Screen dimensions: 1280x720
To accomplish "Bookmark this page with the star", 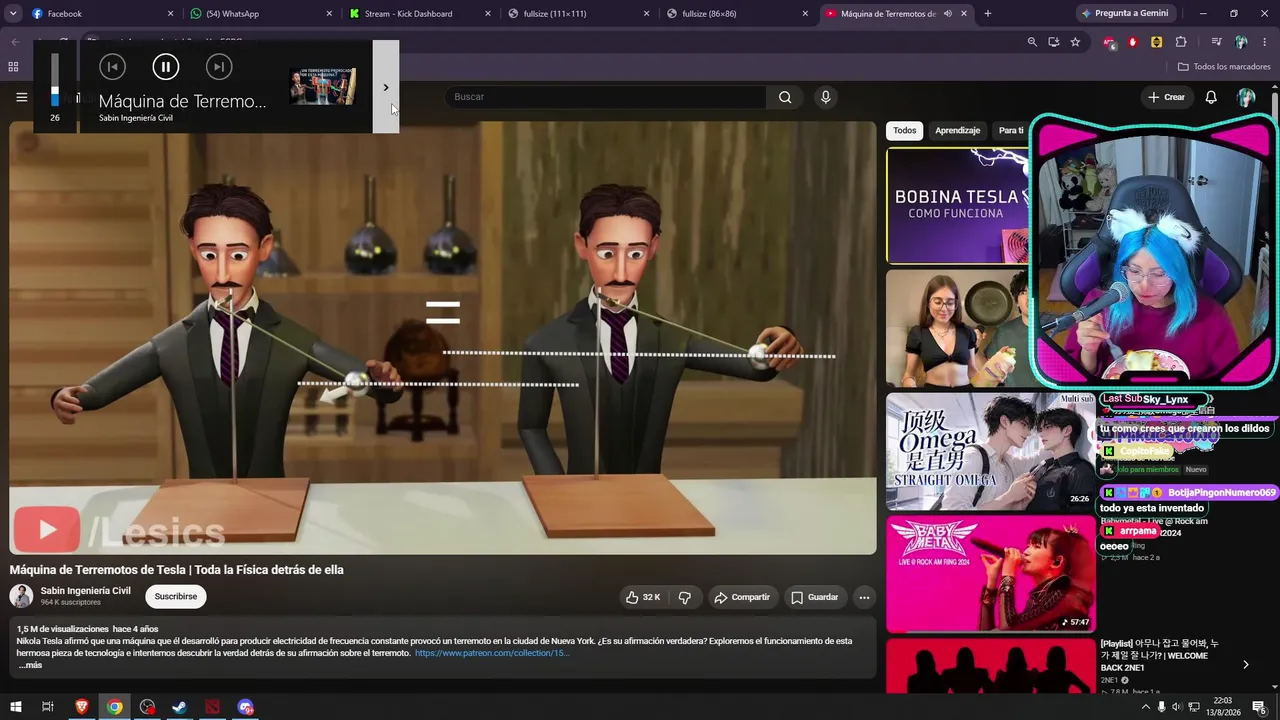I will point(1076,42).
